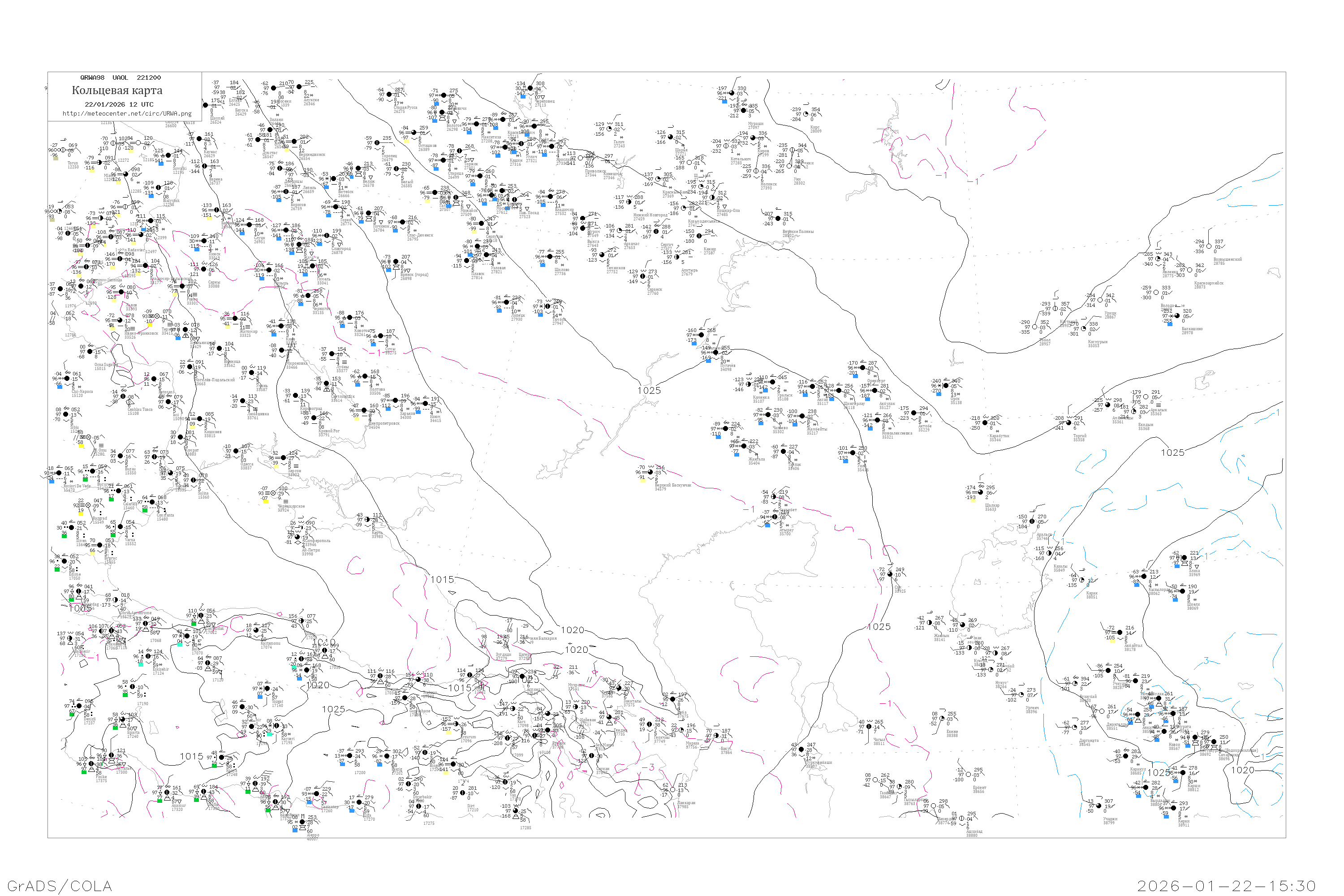Click the Брянск (город) station marker

click(x=396, y=262)
